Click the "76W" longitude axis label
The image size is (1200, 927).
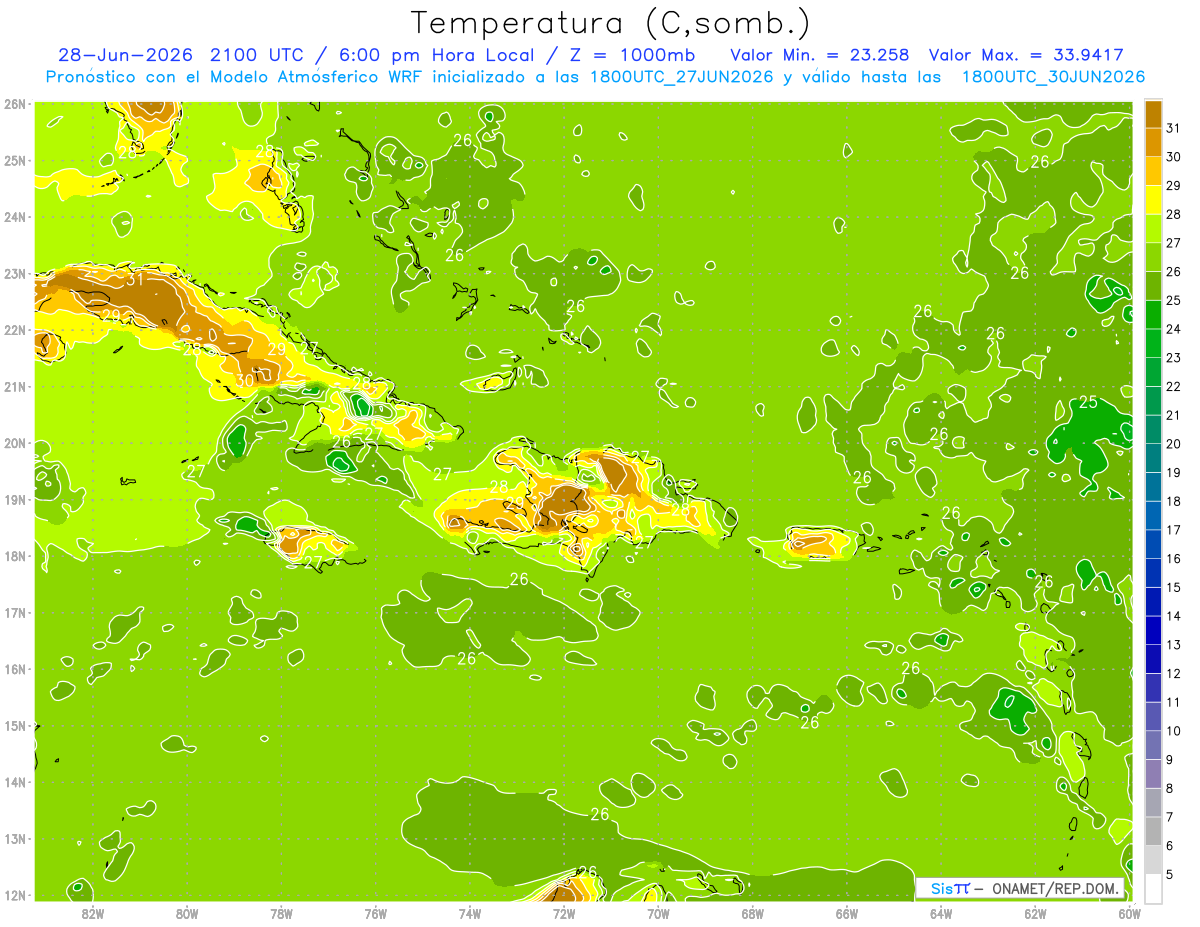pyautogui.click(x=376, y=913)
